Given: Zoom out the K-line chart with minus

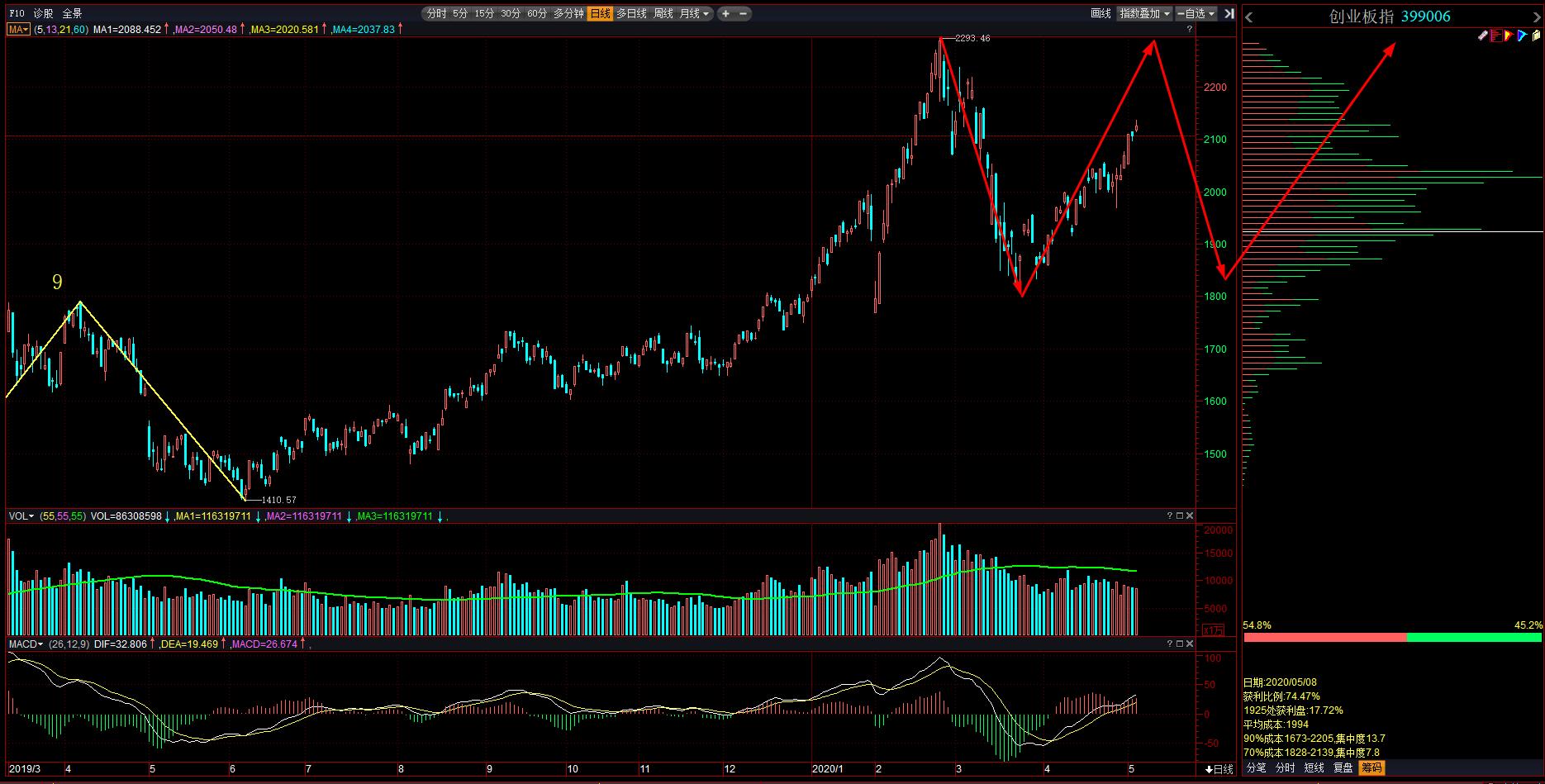Looking at the screenshot, I should click(x=744, y=13).
